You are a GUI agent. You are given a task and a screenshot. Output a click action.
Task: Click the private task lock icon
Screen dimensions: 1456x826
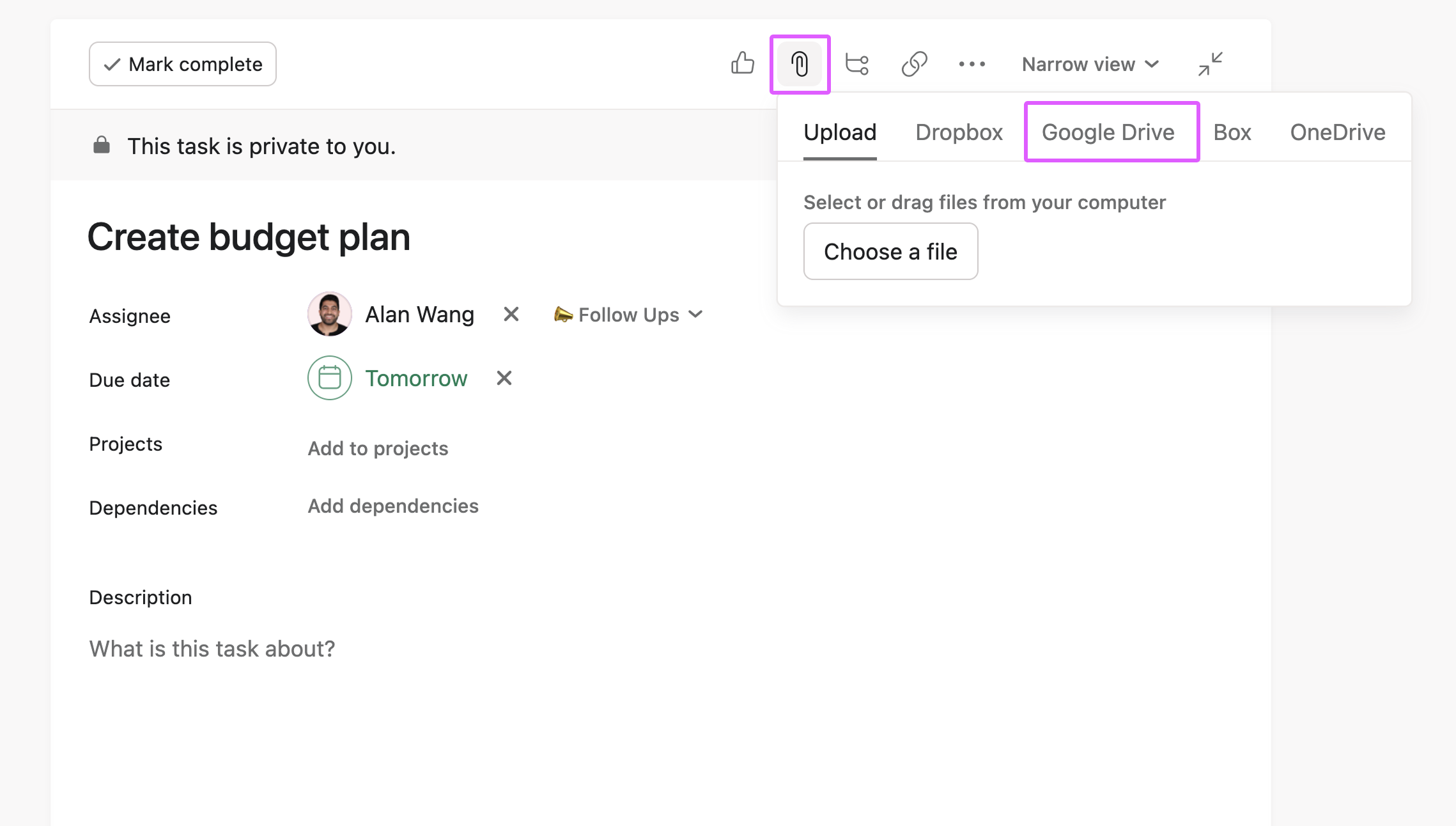pyautogui.click(x=102, y=145)
